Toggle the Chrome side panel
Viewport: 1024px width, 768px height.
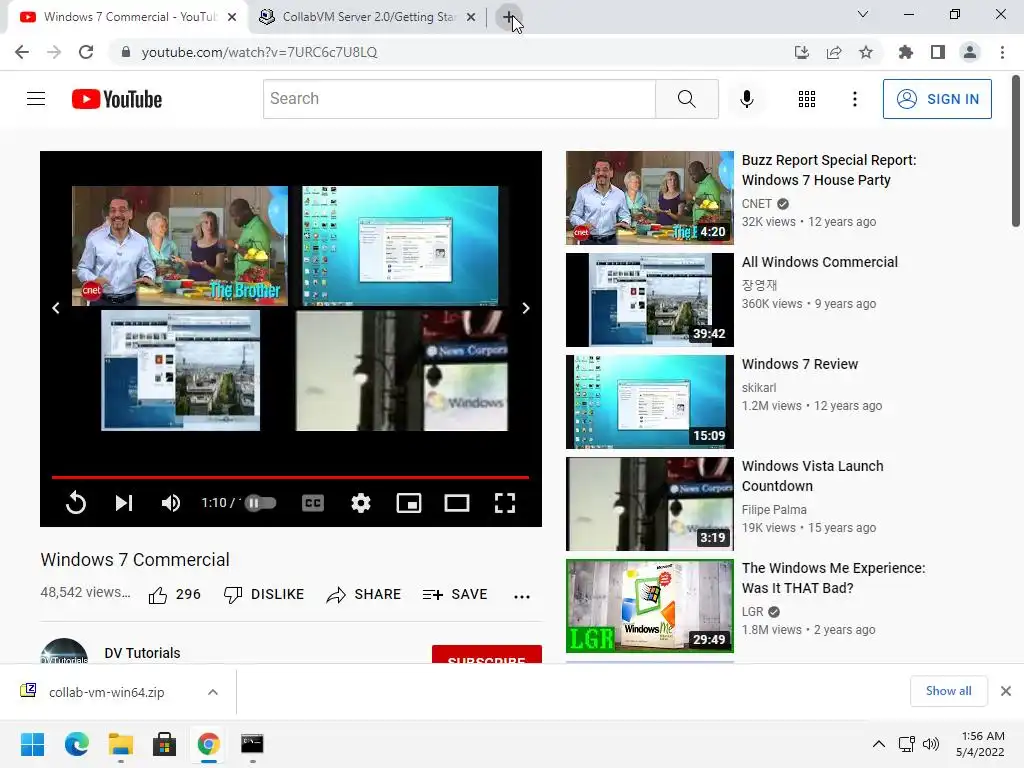(938, 52)
